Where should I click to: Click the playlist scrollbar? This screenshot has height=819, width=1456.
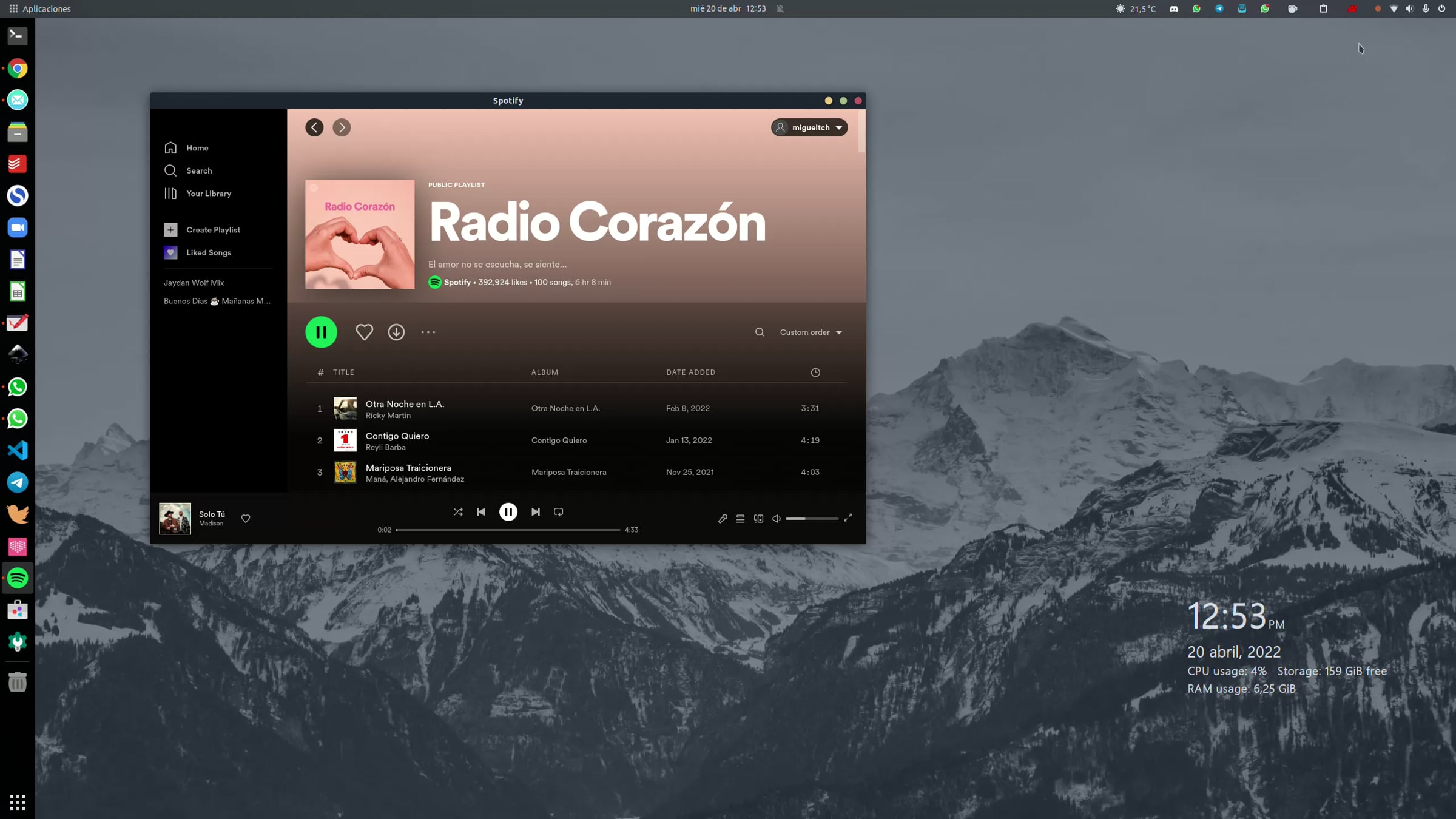pos(862,132)
